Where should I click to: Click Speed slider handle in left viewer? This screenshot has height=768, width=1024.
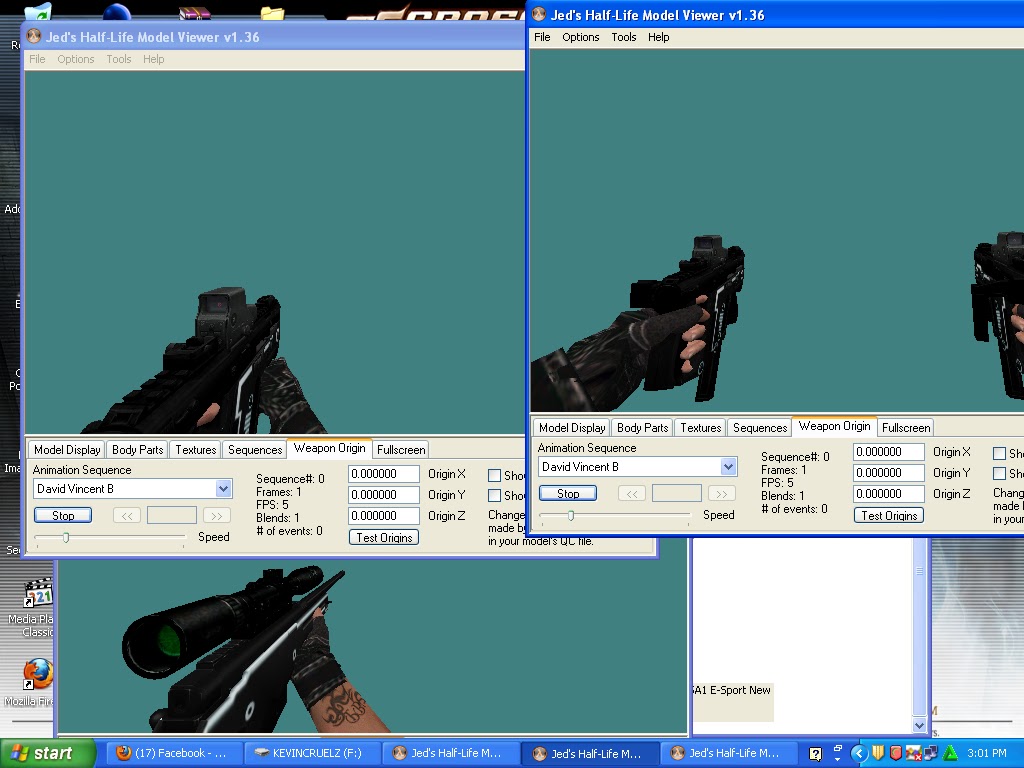pyautogui.click(x=66, y=537)
